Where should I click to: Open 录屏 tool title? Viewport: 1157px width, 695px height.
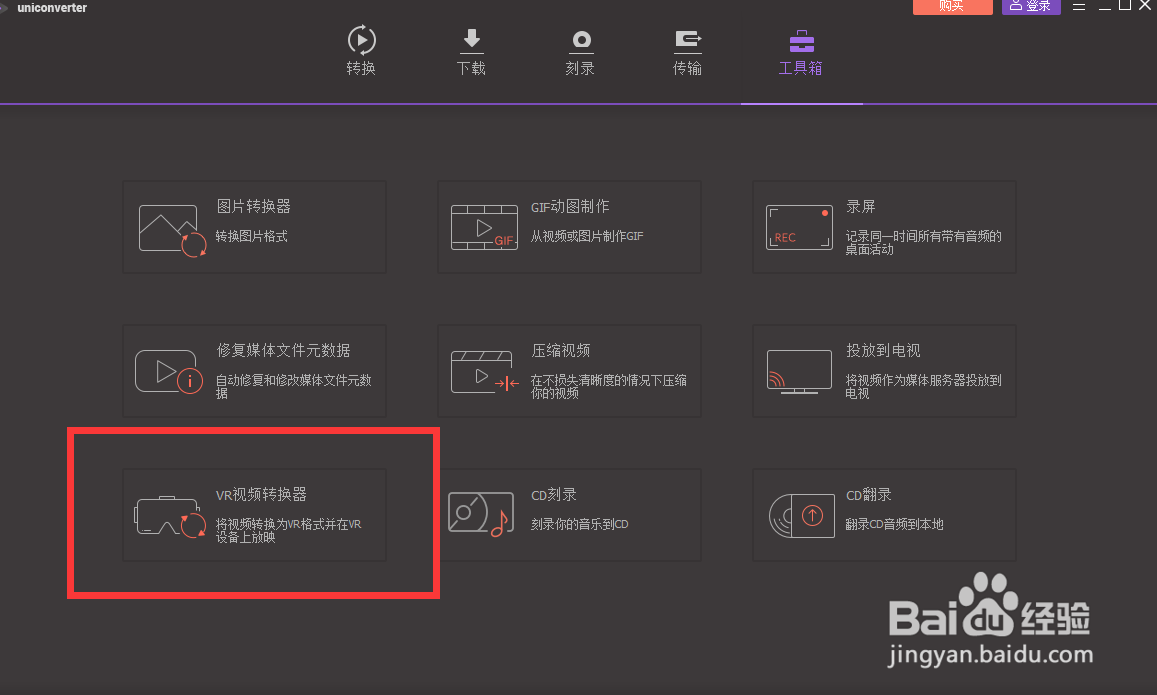point(860,207)
